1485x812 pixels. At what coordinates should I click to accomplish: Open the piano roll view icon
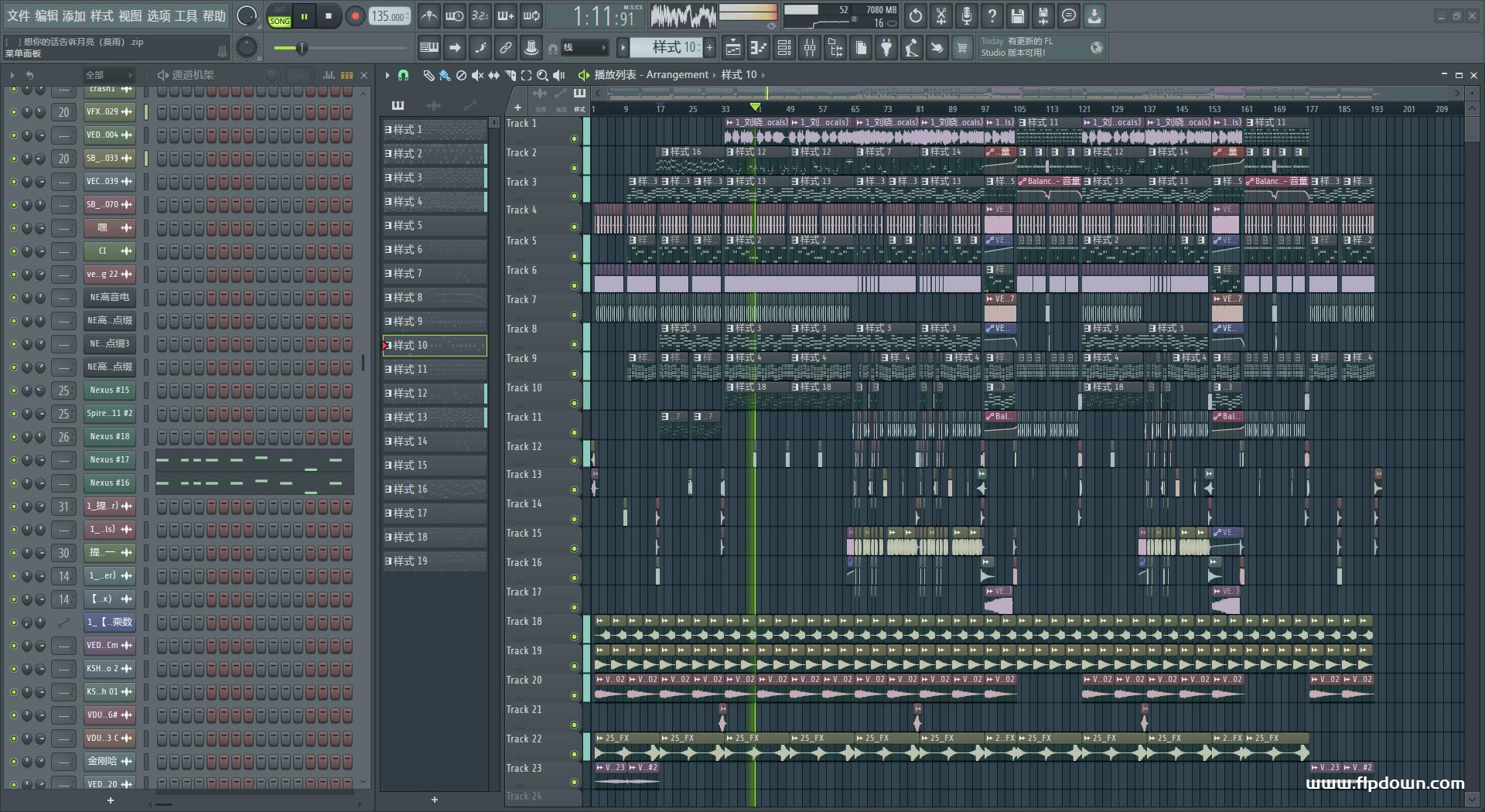(x=758, y=48)
